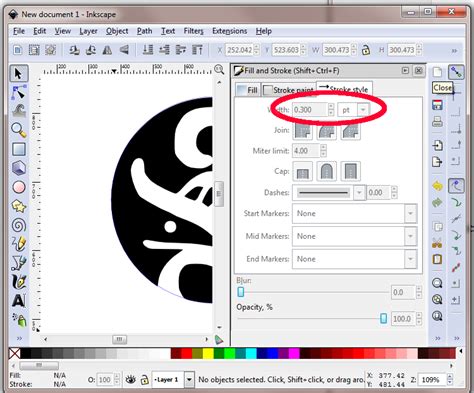Open the Object menu
474x393 pixels.
pyautogui.click(x=117, y=31)
